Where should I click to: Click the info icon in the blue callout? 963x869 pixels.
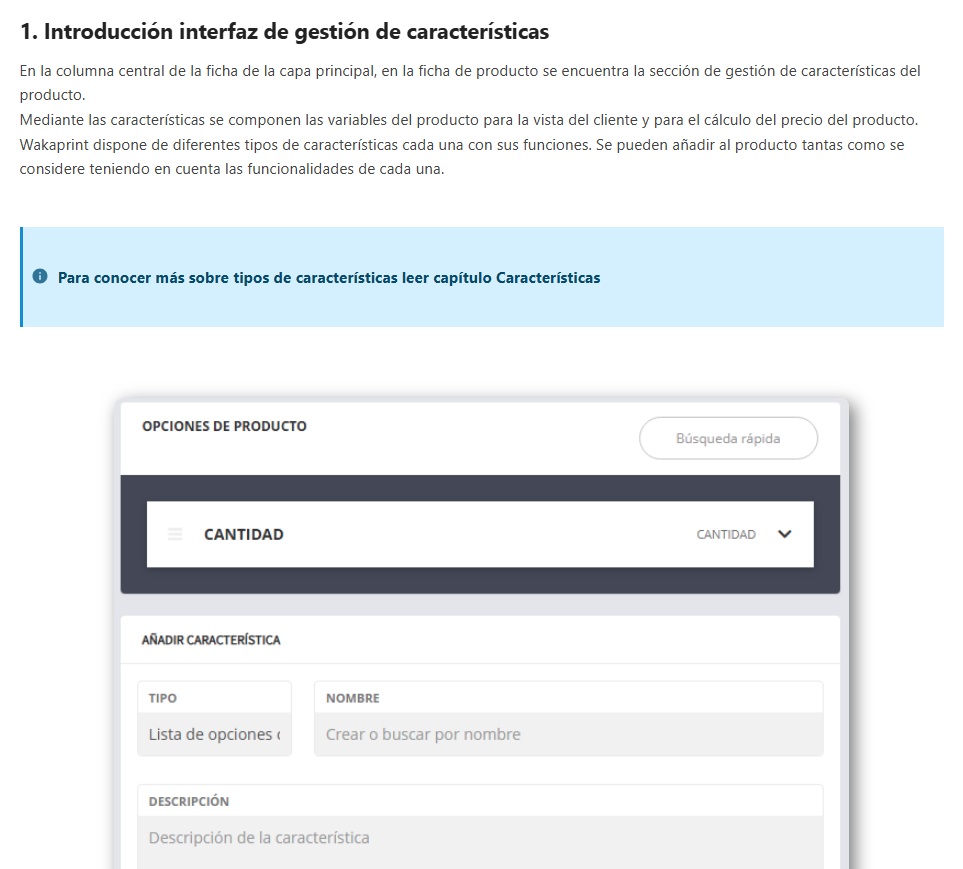click(40, 276)
